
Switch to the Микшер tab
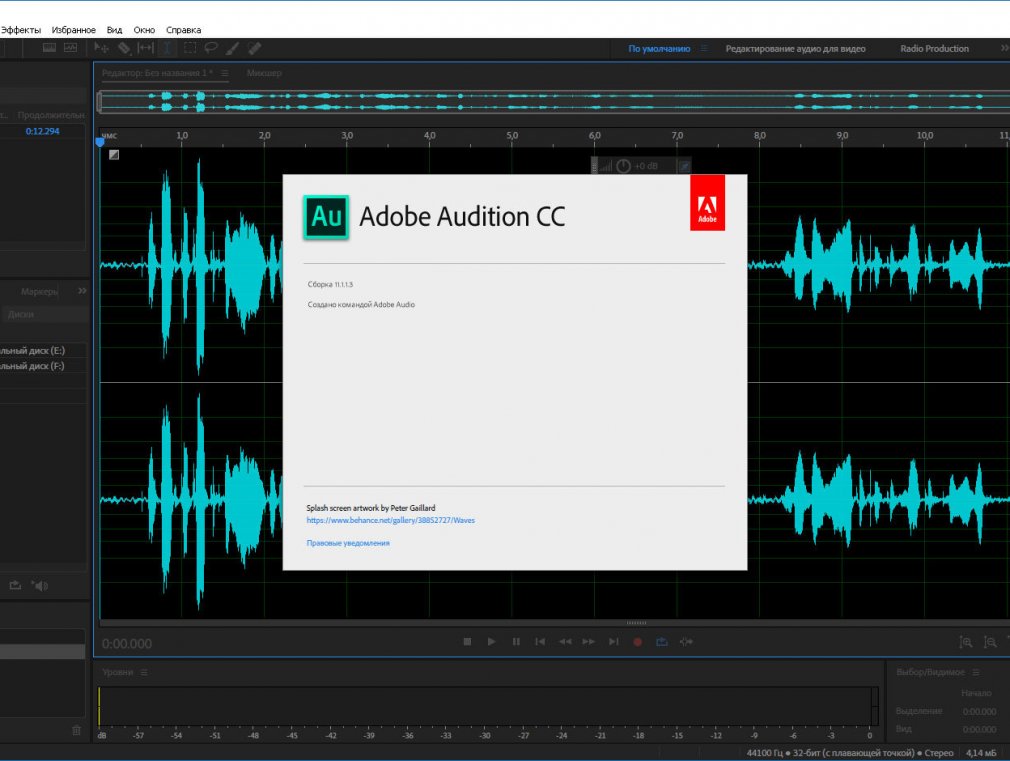[264, 73]
